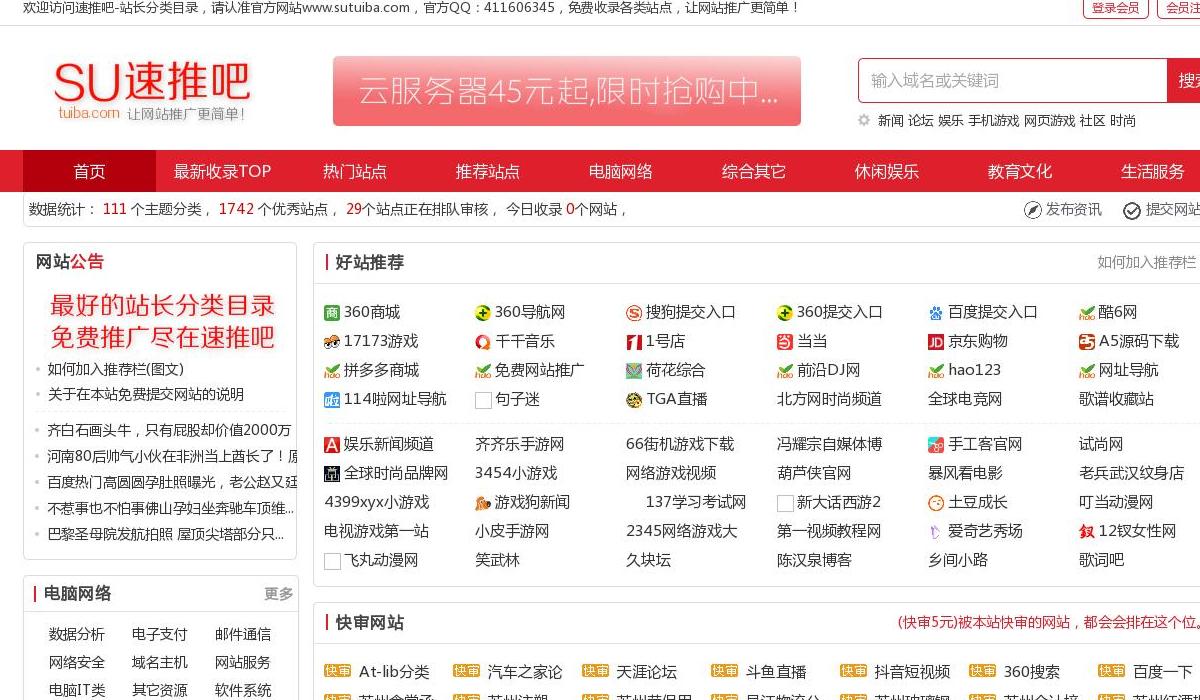Click the 爱奇艺秀场 favicon
The height and width of the screenshot is (700, 1200).
[x=936, y=532]
